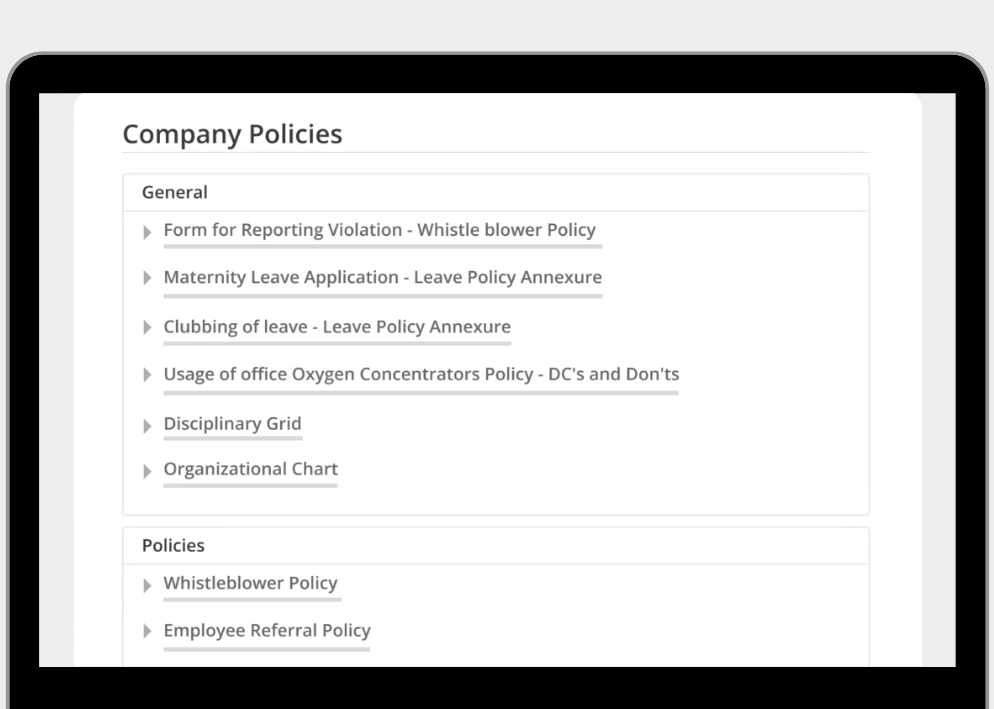The width and height of the screenshot is (994, 709).
Task: Expand the Clubbing of leave arrow
Action: coord(147,327)
